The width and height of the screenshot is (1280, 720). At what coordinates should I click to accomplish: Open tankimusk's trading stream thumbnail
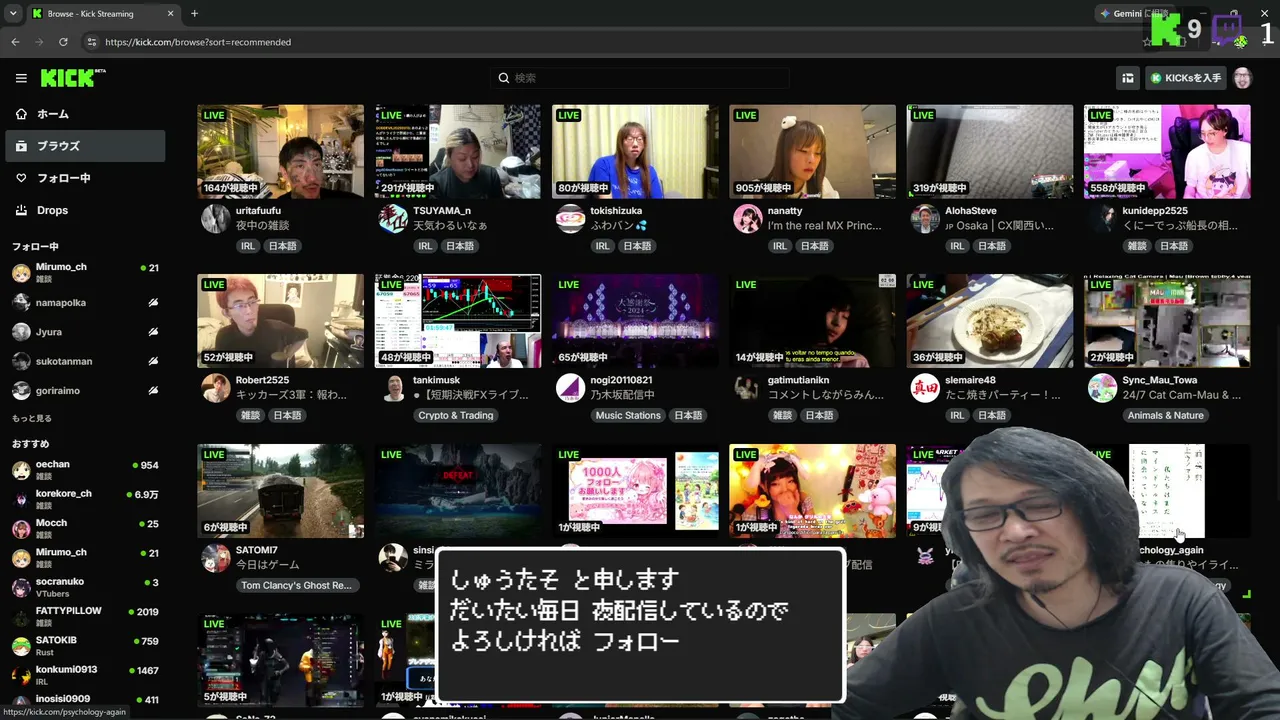[458, 321]
